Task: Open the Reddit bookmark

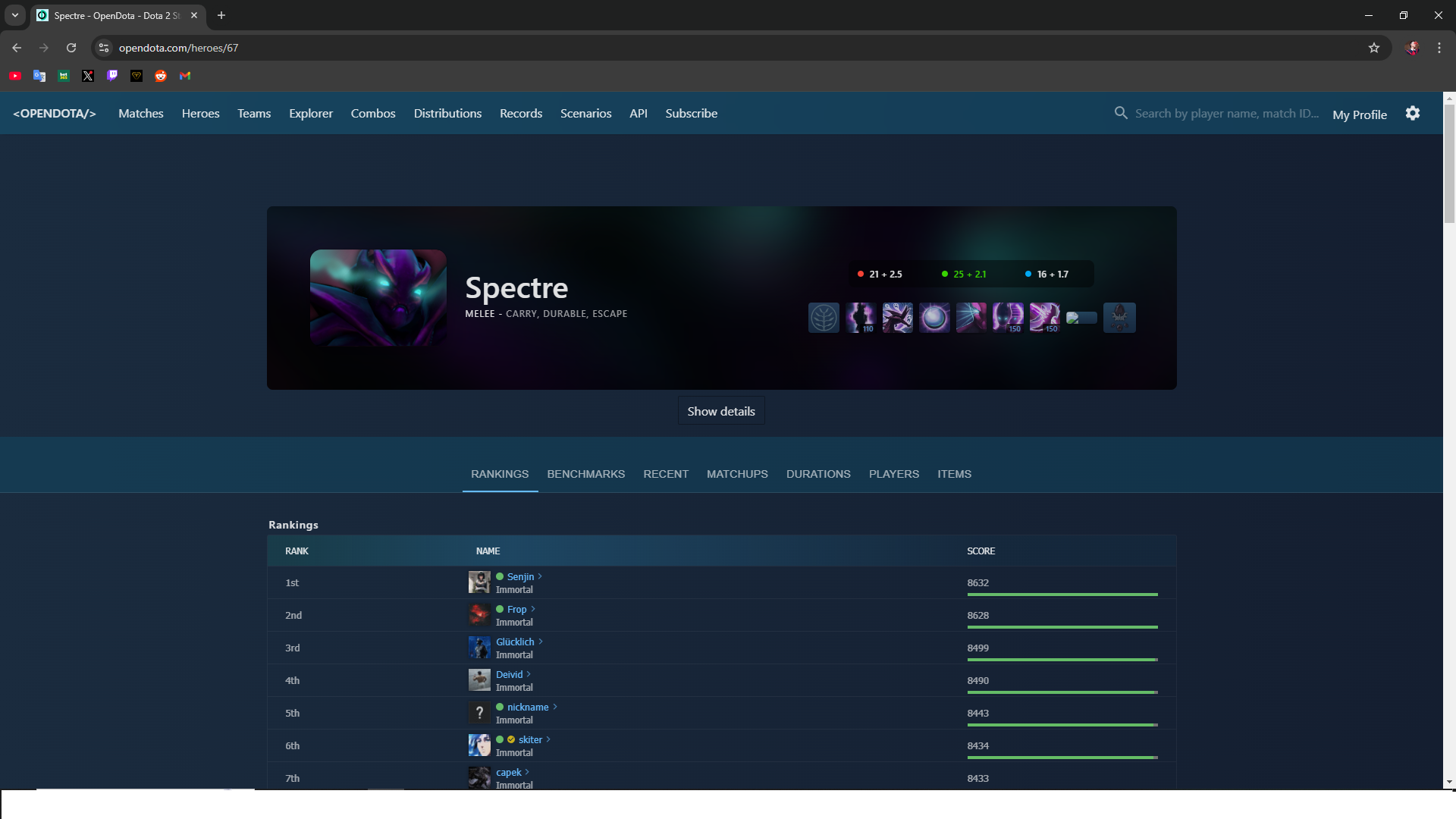Action: coord(161,76)
